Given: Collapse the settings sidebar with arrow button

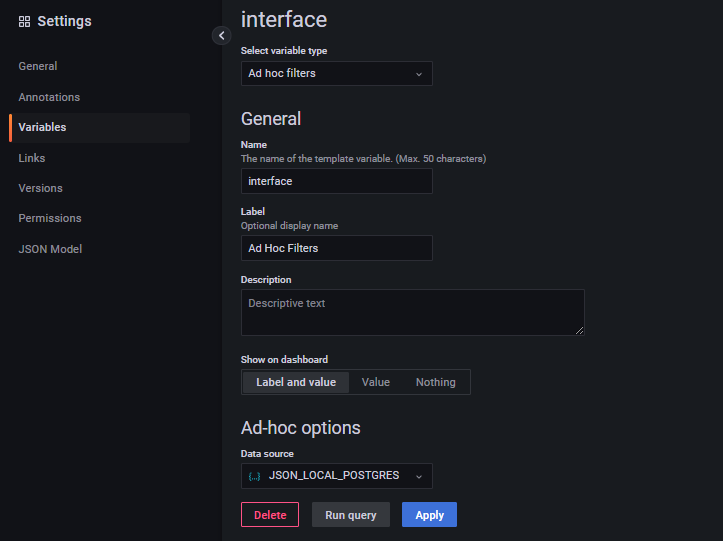Looking at the screenshot, I should click(x=221, y=35).
